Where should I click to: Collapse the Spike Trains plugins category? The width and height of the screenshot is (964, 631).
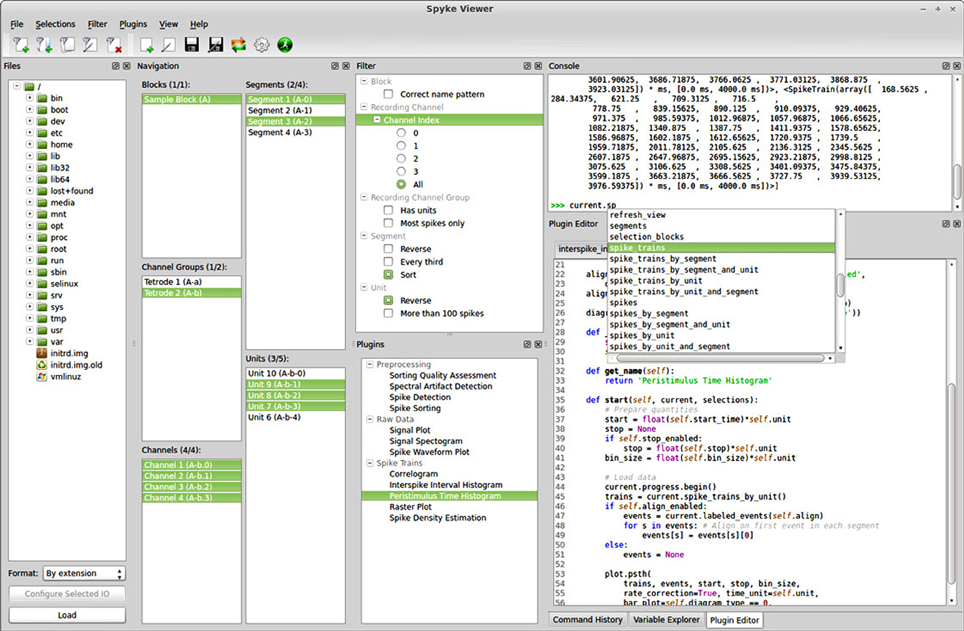(370, 463)
